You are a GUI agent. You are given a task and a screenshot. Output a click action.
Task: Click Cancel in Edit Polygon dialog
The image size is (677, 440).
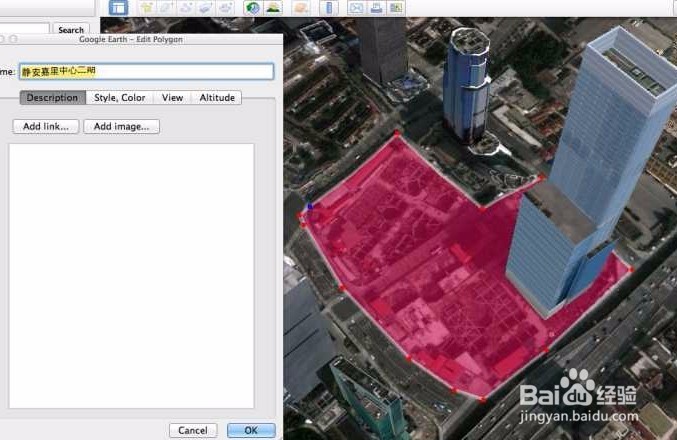[x=193, y=430]
